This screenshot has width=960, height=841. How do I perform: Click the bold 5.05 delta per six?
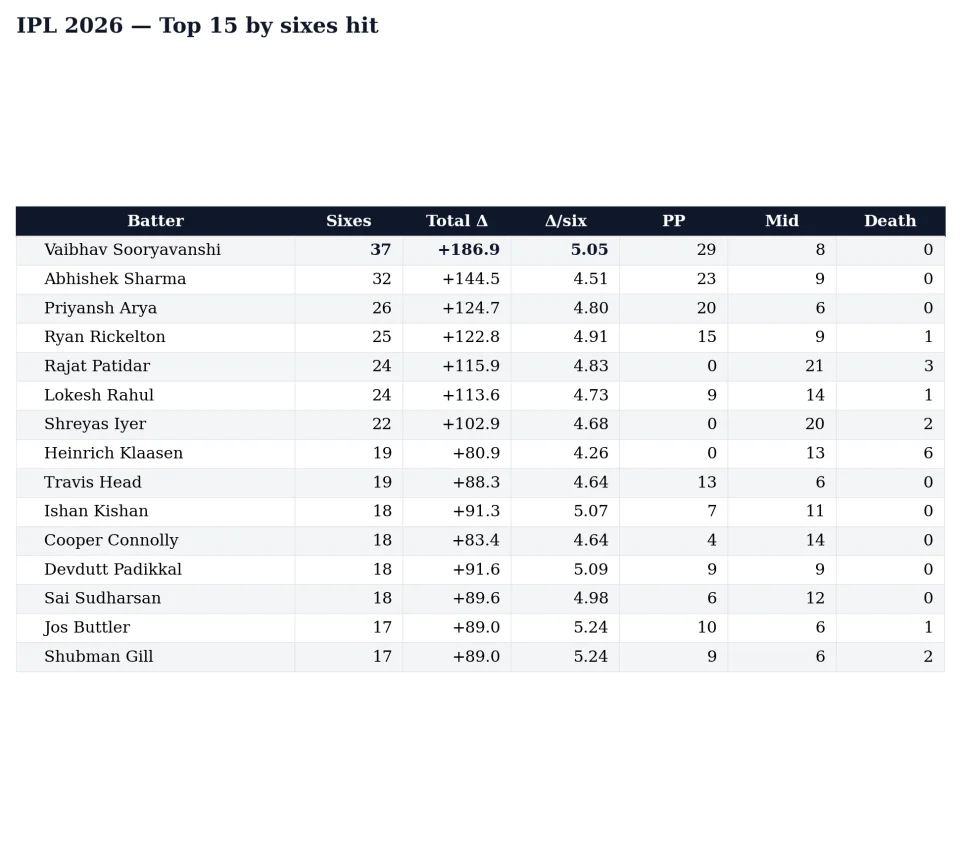[589, 250]
